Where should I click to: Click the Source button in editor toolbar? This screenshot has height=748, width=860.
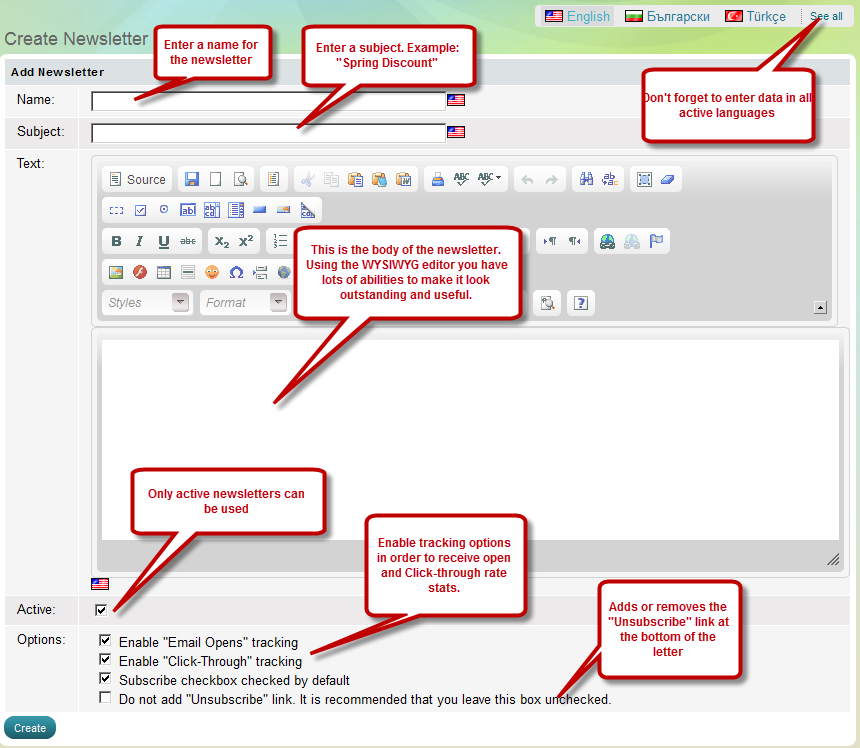(137, 180)
